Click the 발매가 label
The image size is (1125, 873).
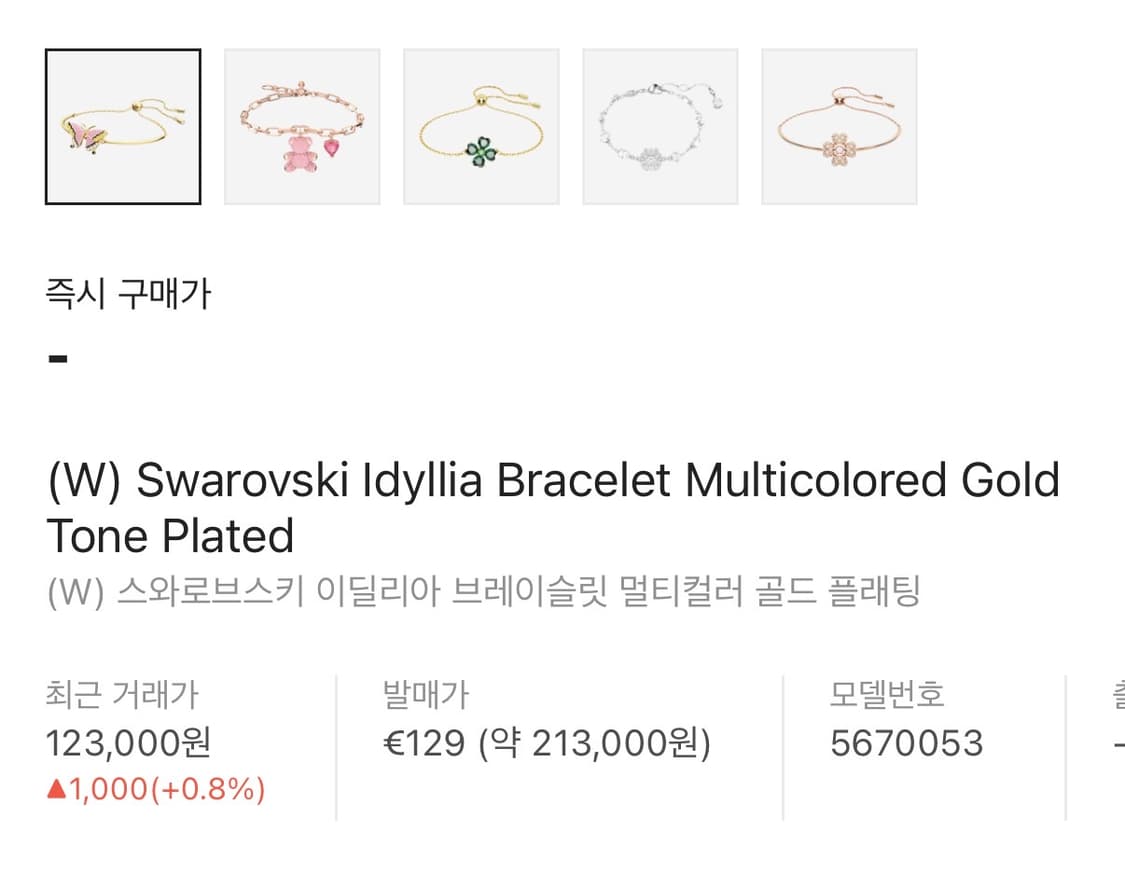click(426, 694)
